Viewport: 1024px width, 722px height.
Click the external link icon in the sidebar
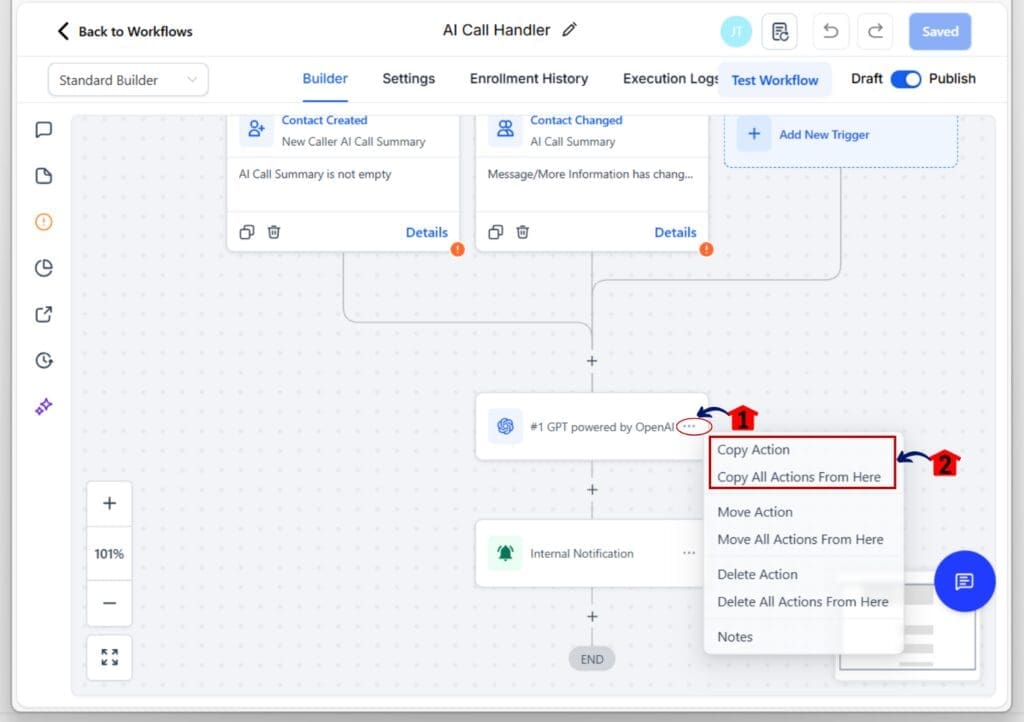pyautogui.click(x=43, y=313)
